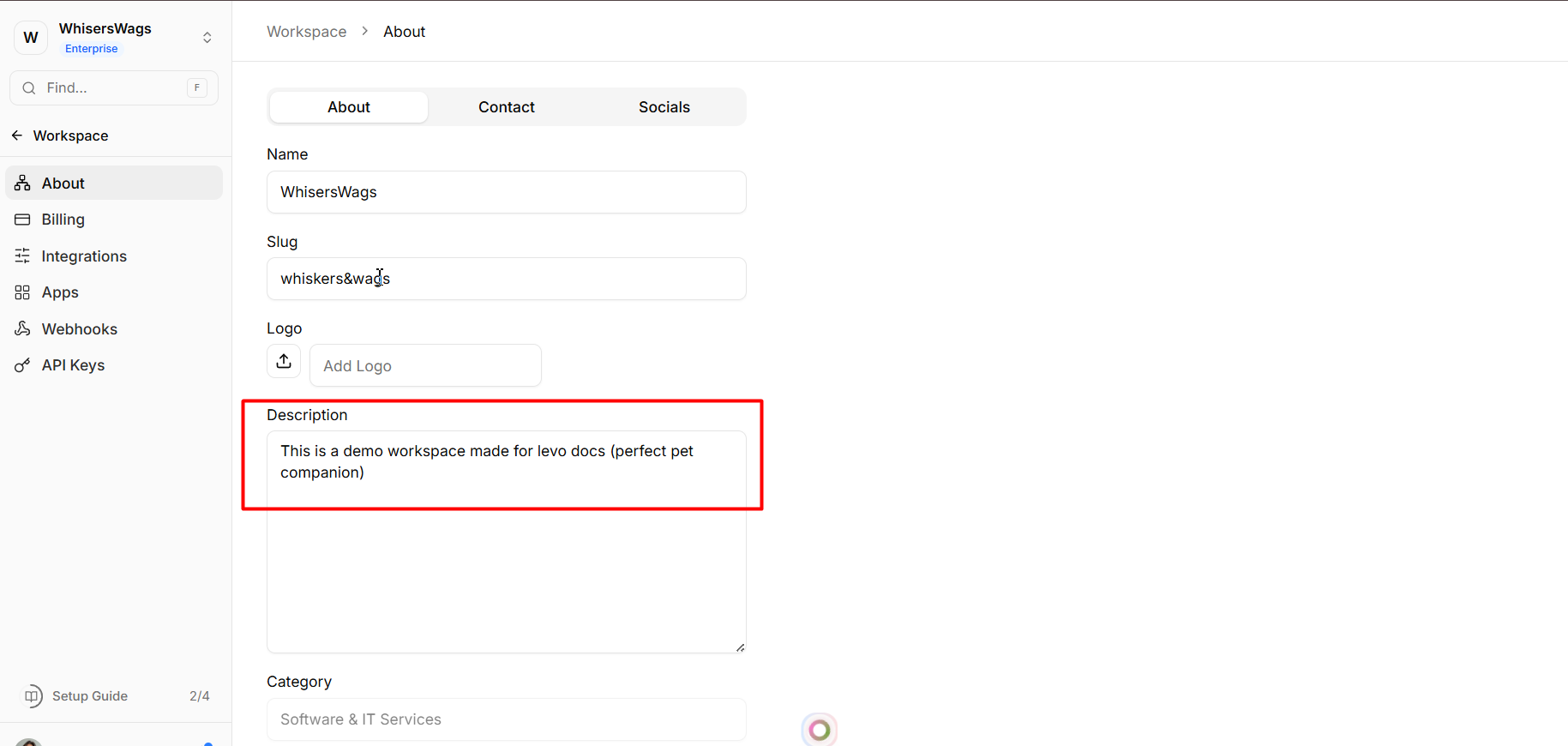This screenshot has width=1568, height=746.
Task: Click the Integrations sliders icon
Action: tap(23, 256)
